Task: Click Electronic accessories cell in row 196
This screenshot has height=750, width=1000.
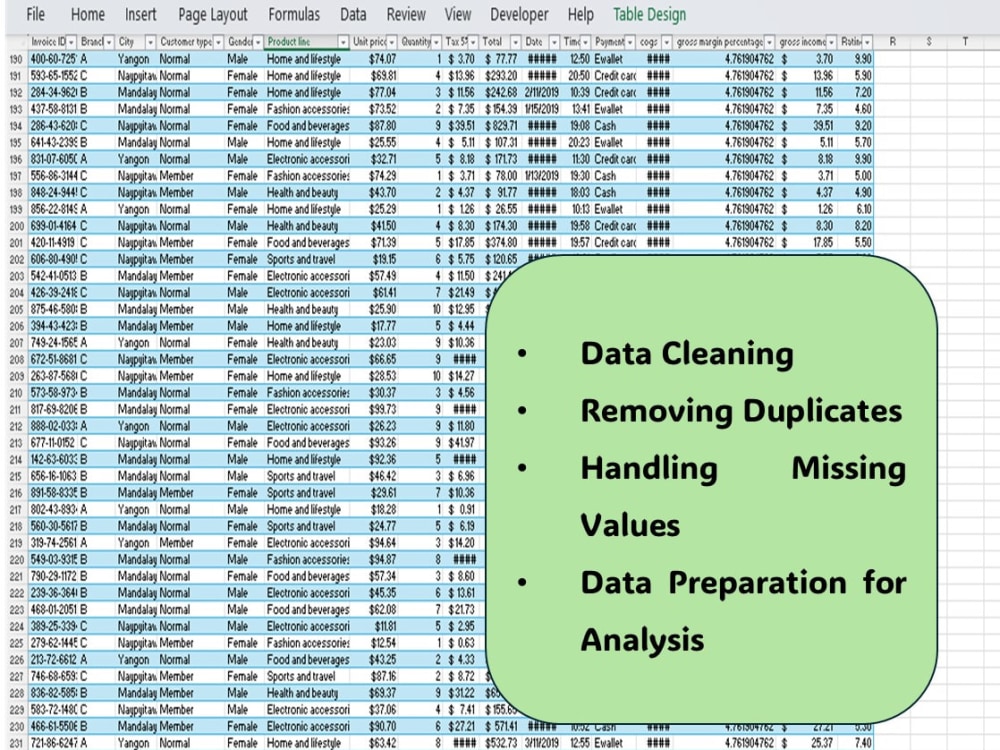Action: pyautogui.click(x=307, y=159)
